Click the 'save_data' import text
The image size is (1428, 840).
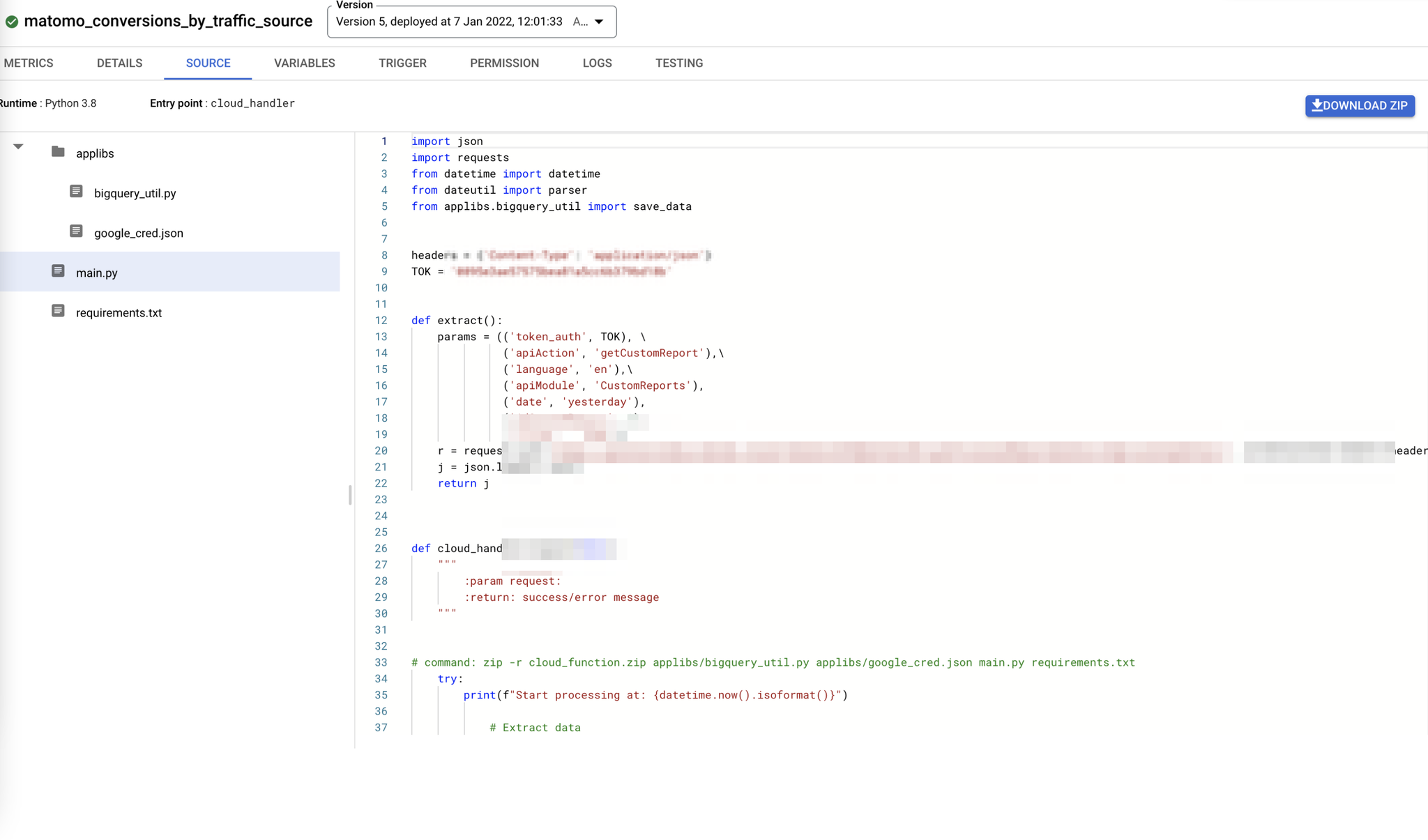coord(662,206)
